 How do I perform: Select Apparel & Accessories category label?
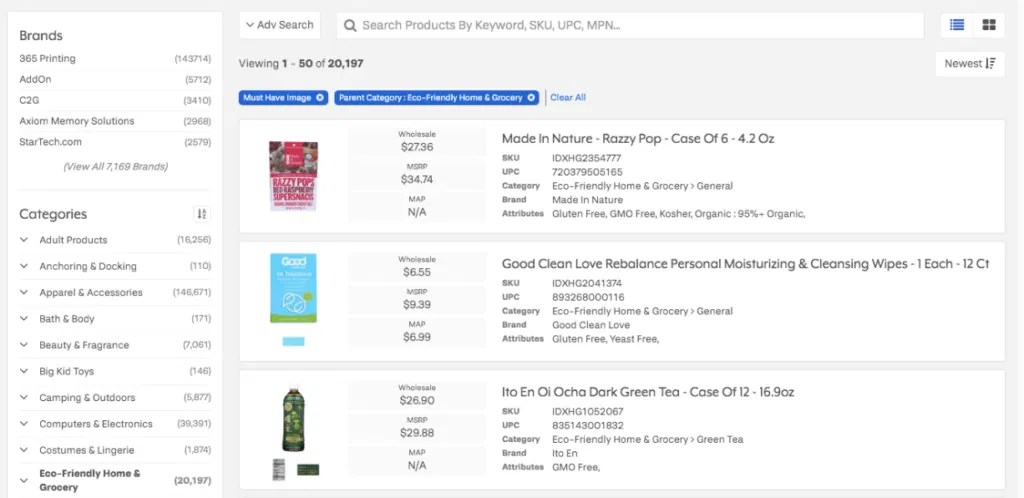pyautogui.click(x=91, y=292)
